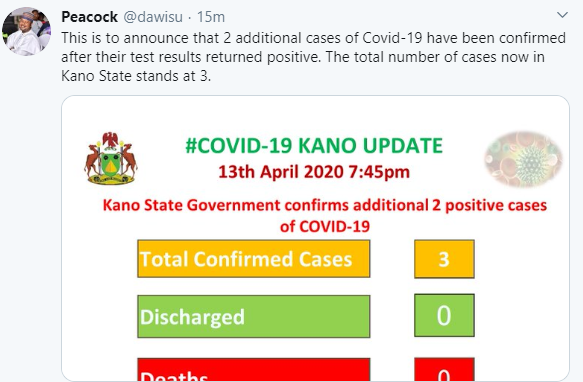Click the red box showing 0 deaths

point(444,369)
